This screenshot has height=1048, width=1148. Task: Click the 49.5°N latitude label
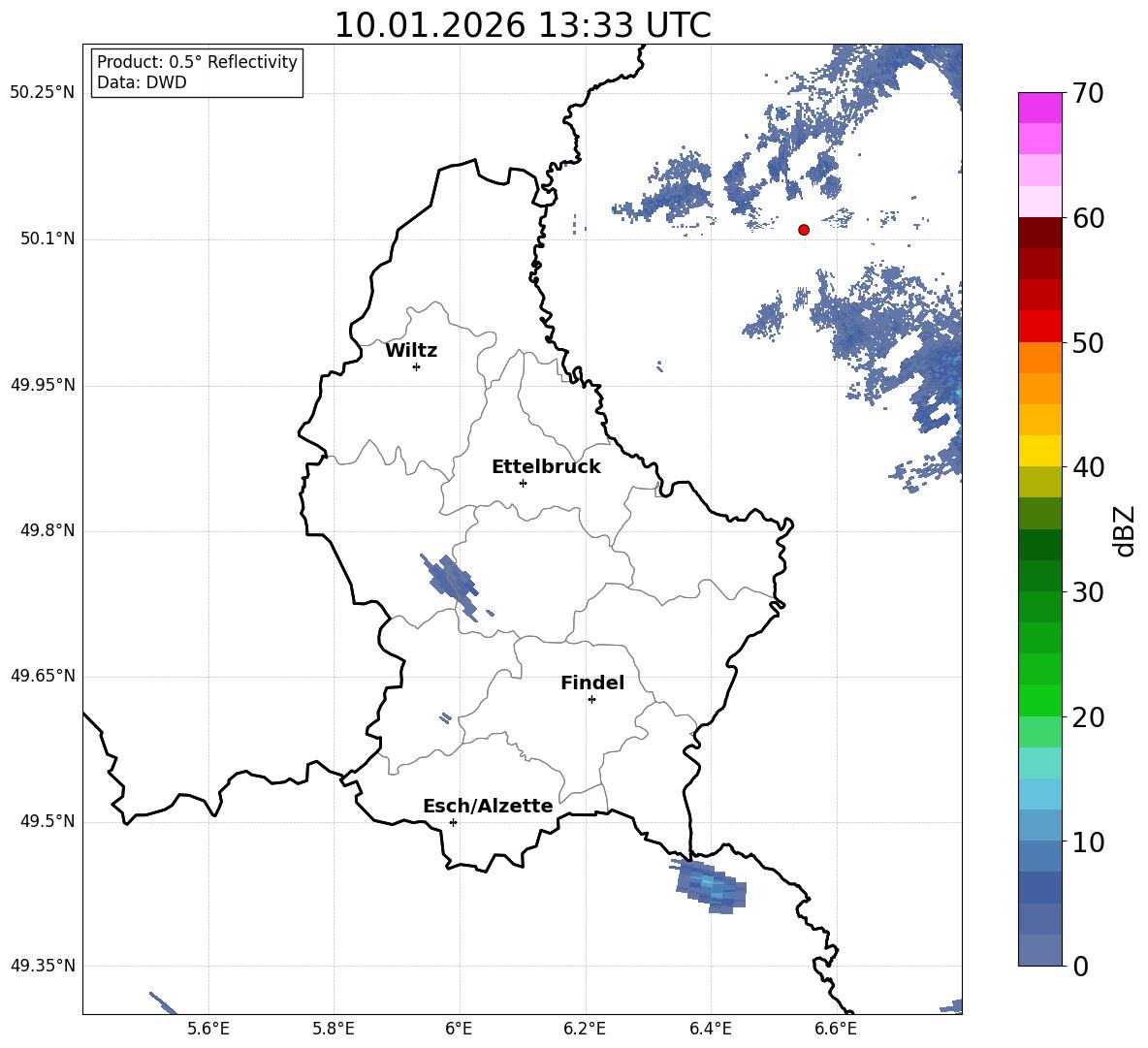coord(48,822)
